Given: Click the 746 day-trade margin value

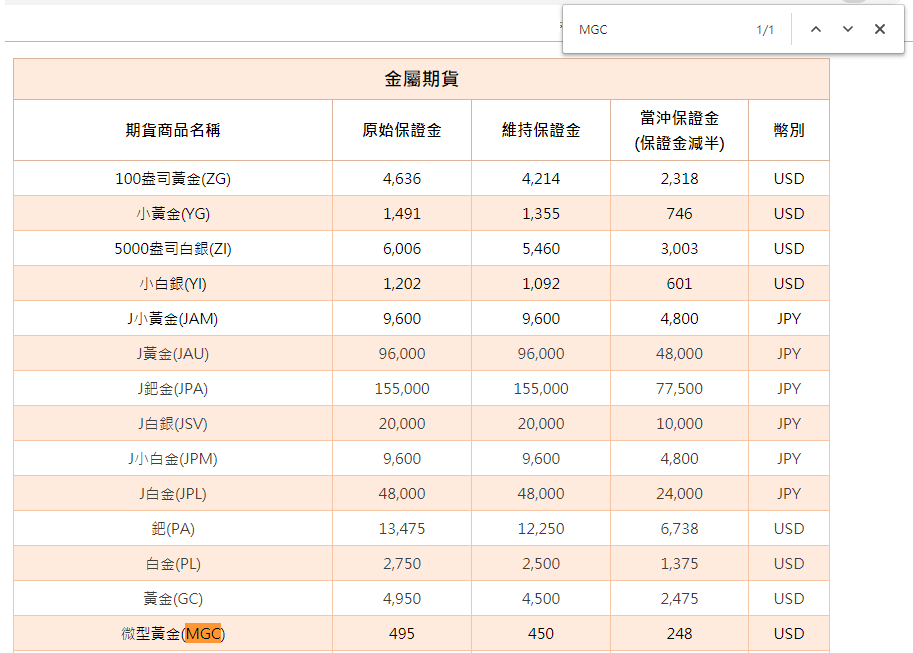Looking at the screenshot, I should 680,214.
